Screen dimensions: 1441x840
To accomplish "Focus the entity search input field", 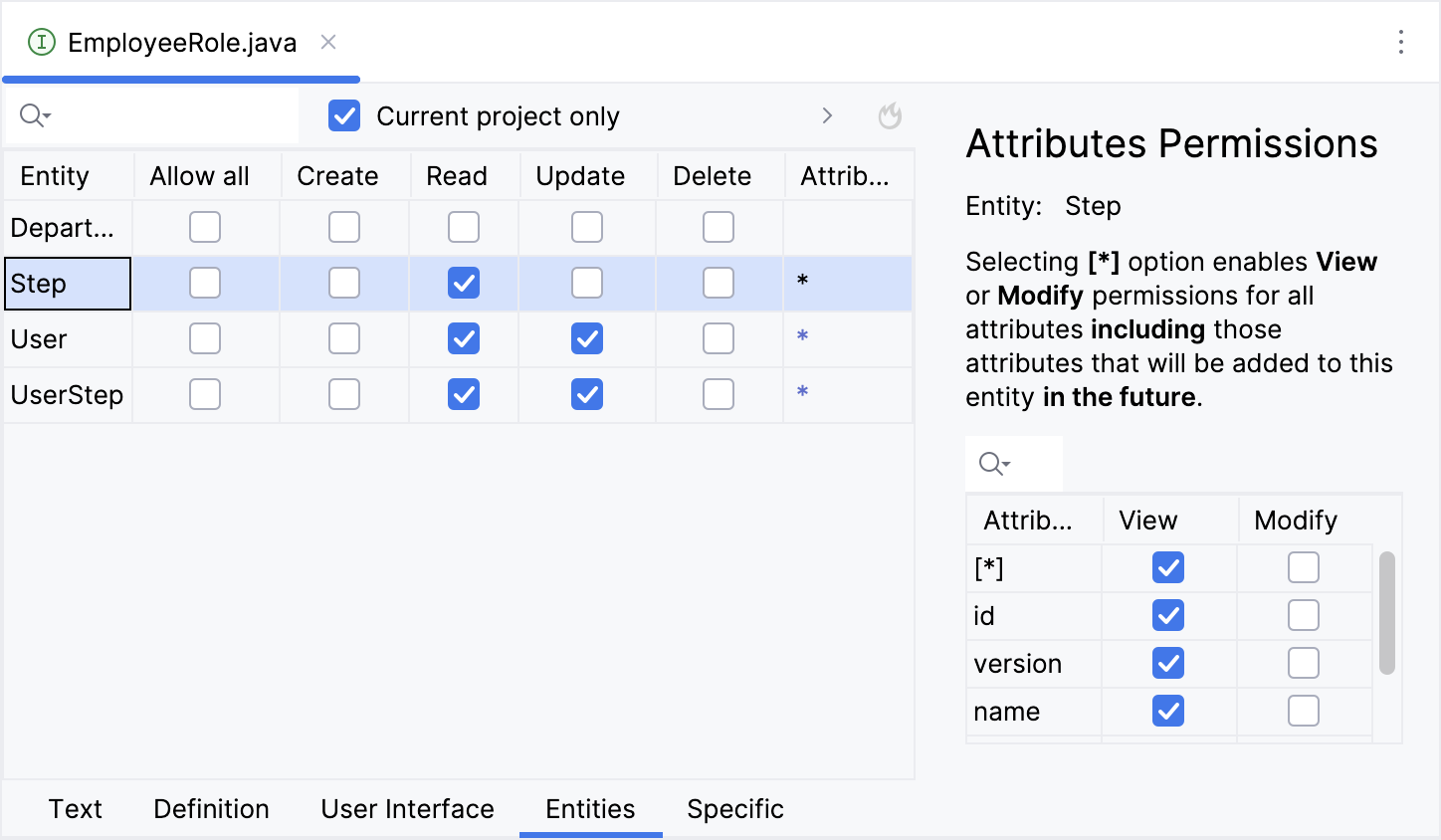I will click(152, 115).
